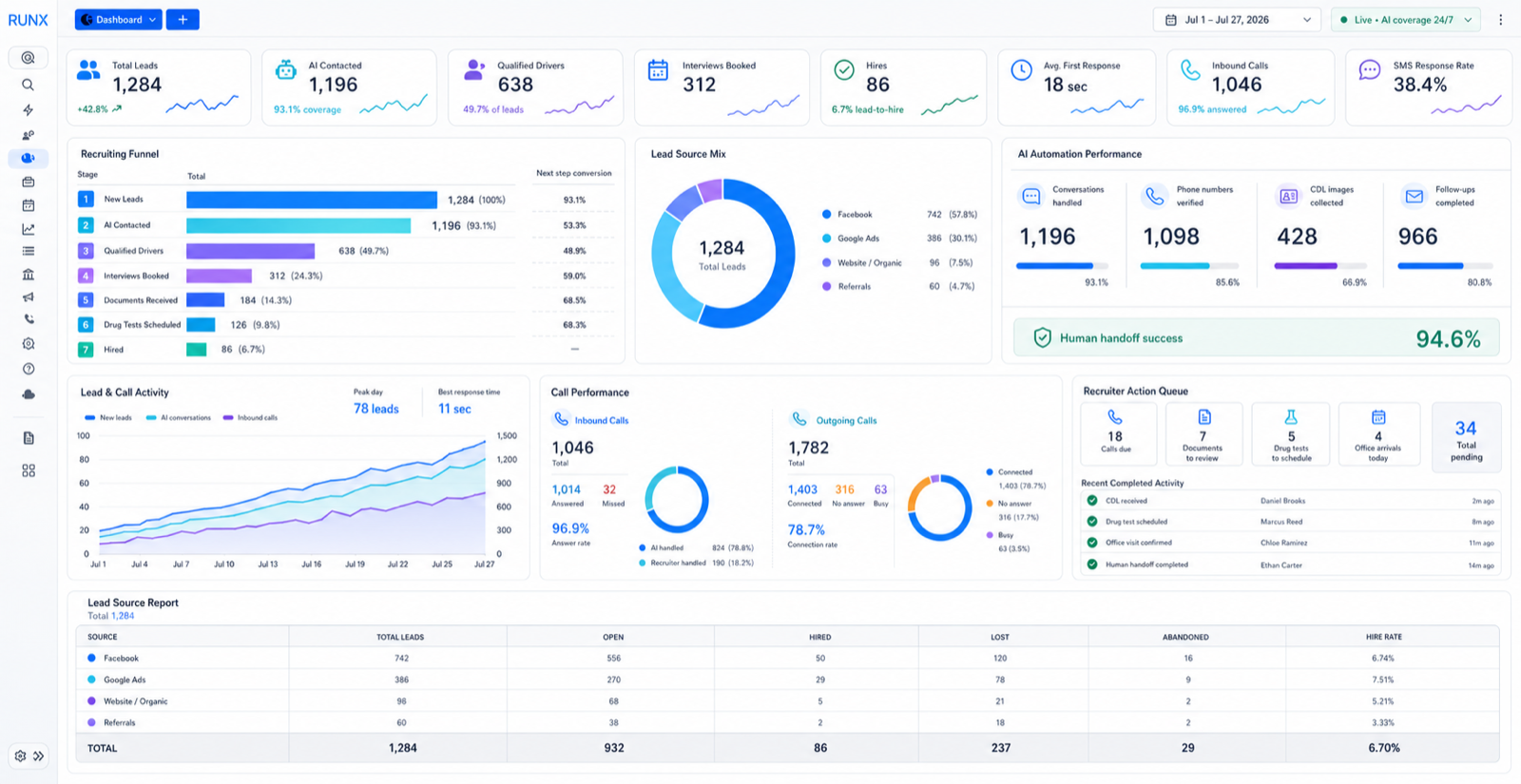Click the Human handoff success shield icon
The width and height of the screenshot is (1521, 784).
(1042, 337)
